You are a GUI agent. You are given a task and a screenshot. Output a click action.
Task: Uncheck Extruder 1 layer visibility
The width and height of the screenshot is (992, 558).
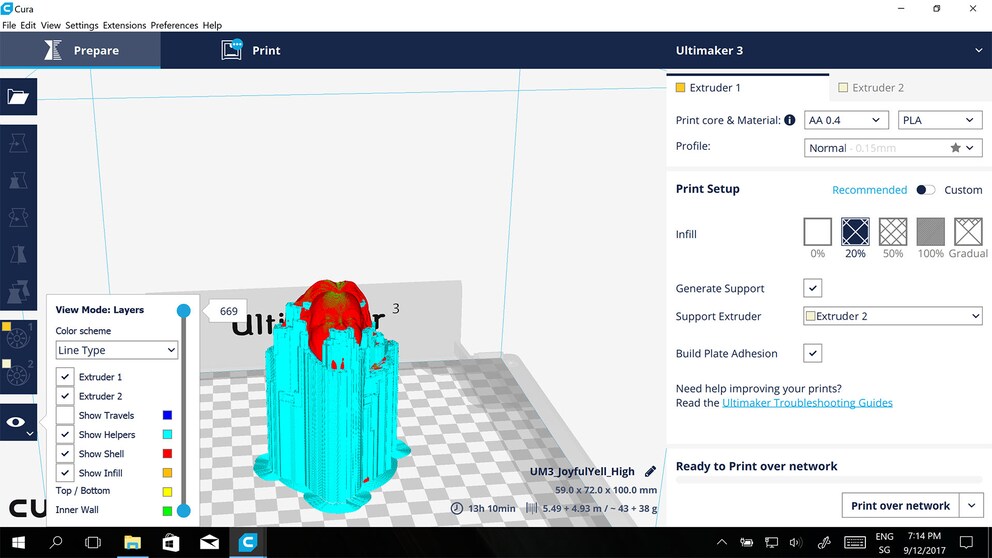(x=65, y=376)
